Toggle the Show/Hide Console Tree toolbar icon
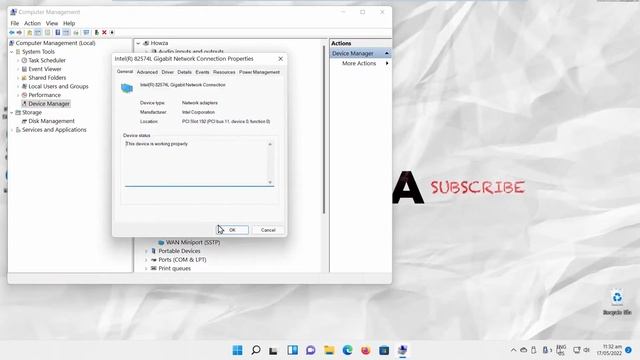This screenshot has width=640, height=360. click(x=38, y=33)
